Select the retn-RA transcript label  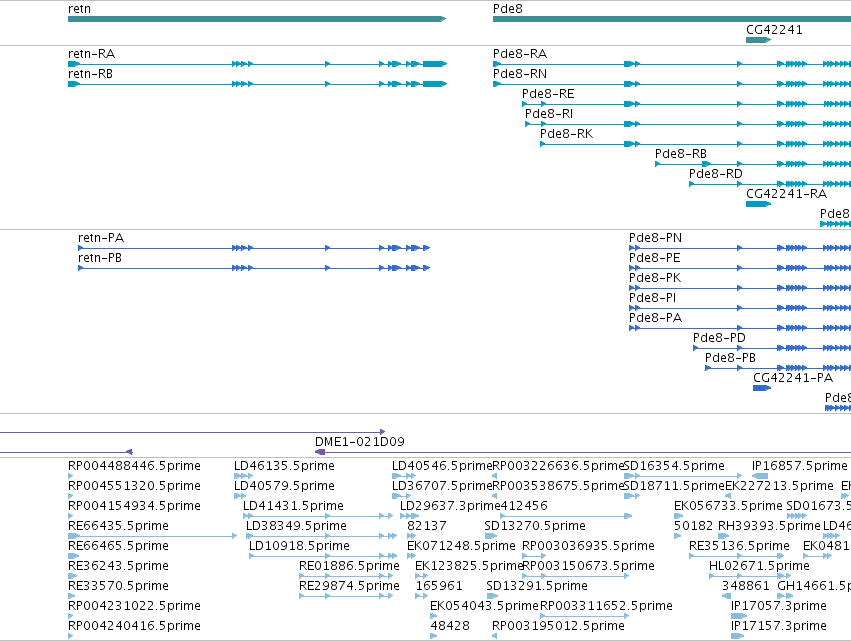tap(91, 54)
